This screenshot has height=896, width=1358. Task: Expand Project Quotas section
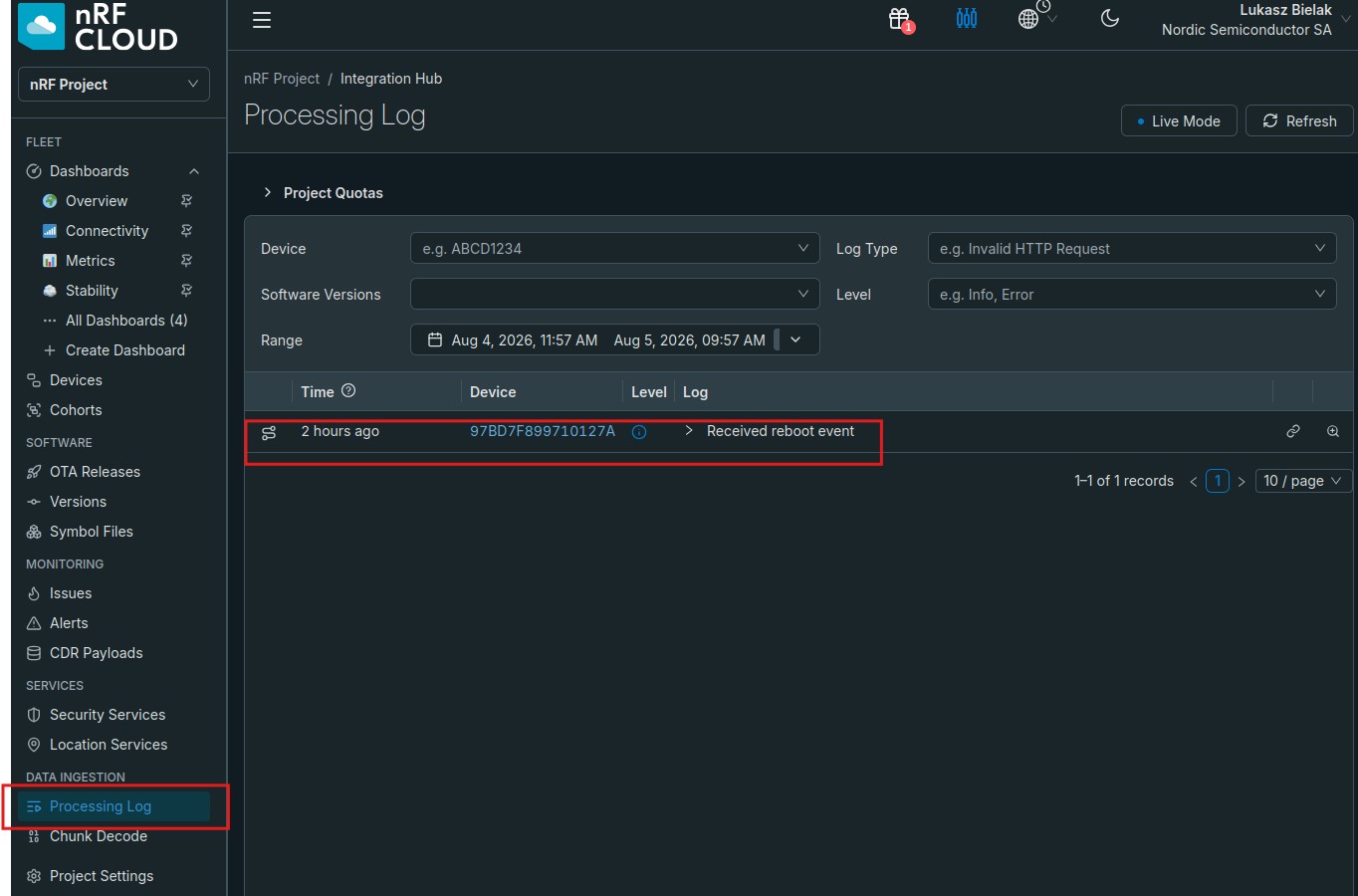coord(323,193)
